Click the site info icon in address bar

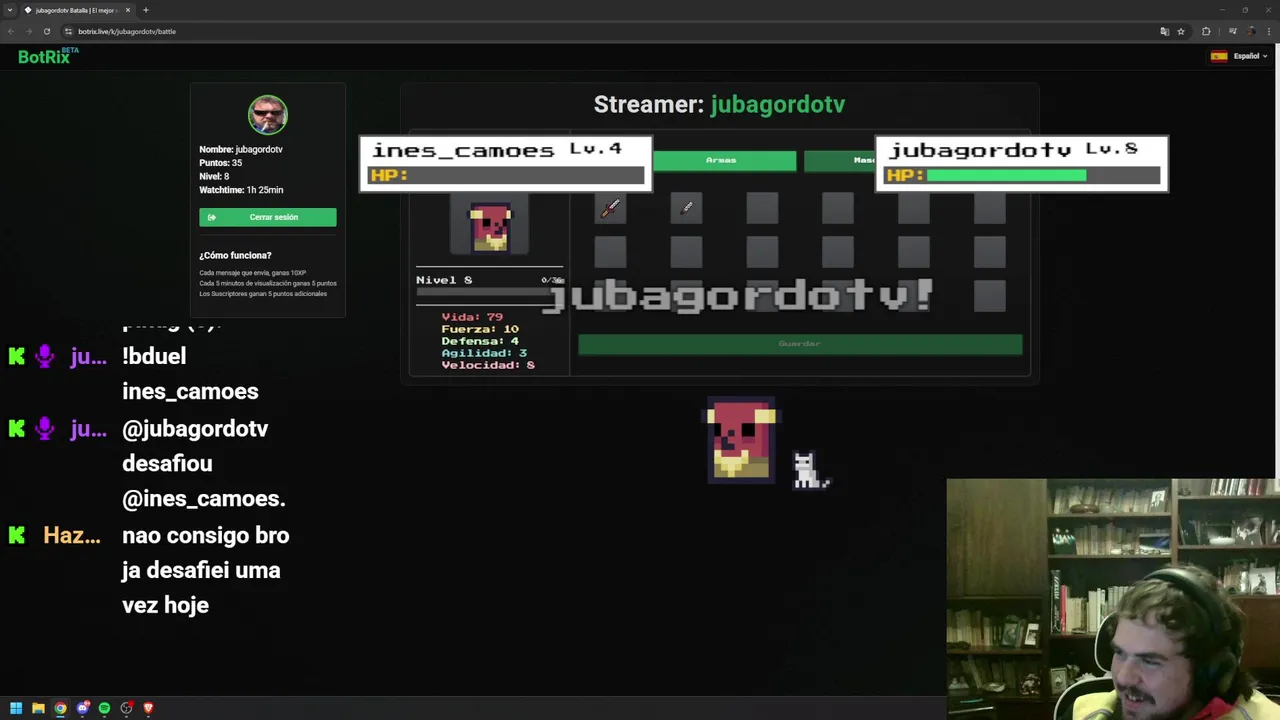[x=68, y=31]
